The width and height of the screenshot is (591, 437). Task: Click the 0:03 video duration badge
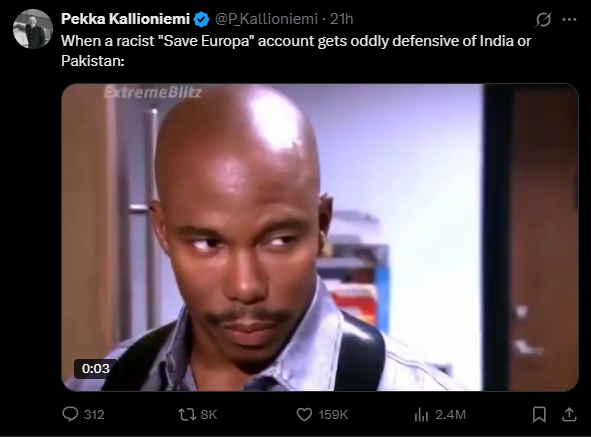[x=95, y=368]
